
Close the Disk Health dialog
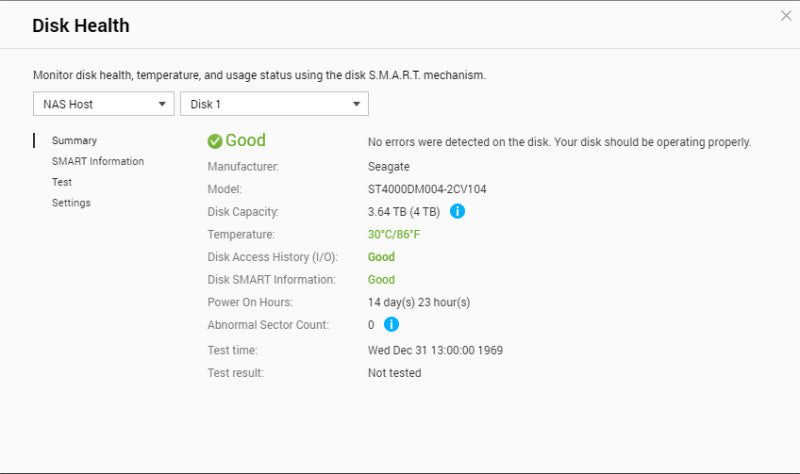786,16
